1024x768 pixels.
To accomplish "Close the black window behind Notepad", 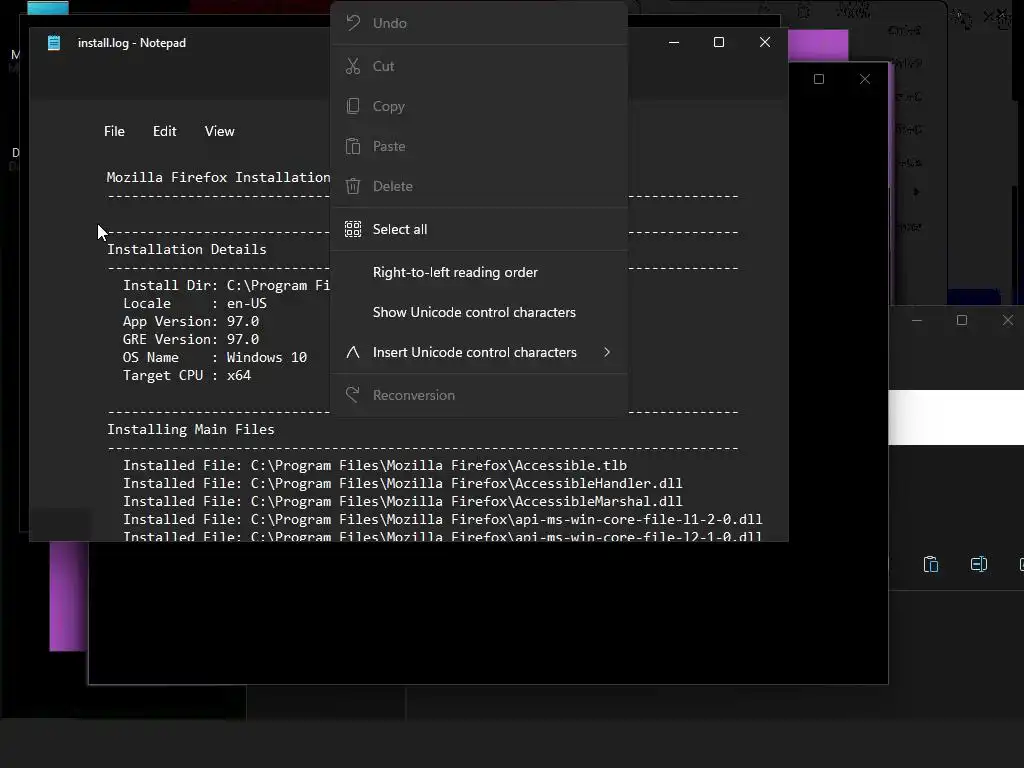I will coord(865,79).
